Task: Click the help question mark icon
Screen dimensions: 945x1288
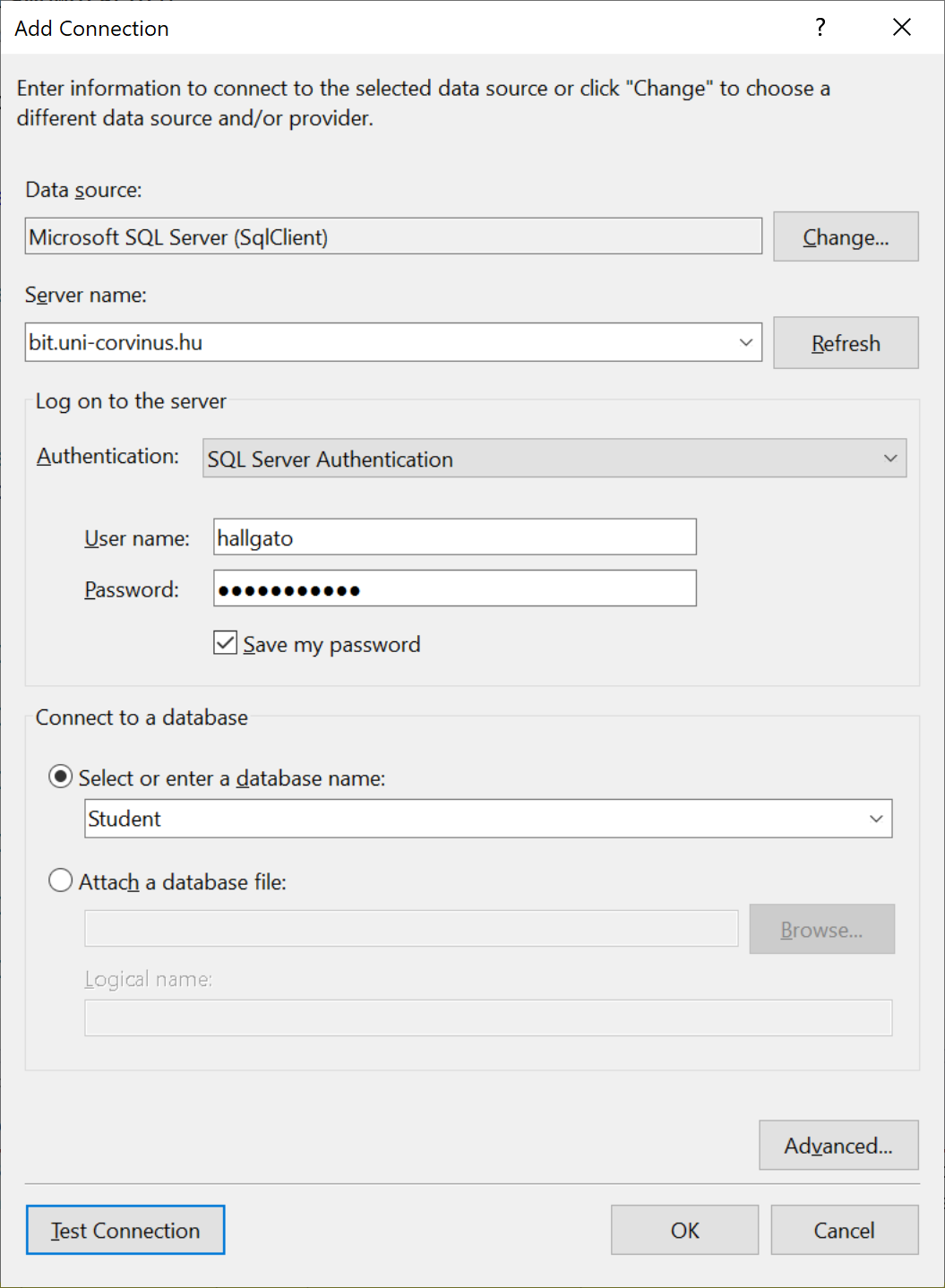Action: [x=820, y=28]
